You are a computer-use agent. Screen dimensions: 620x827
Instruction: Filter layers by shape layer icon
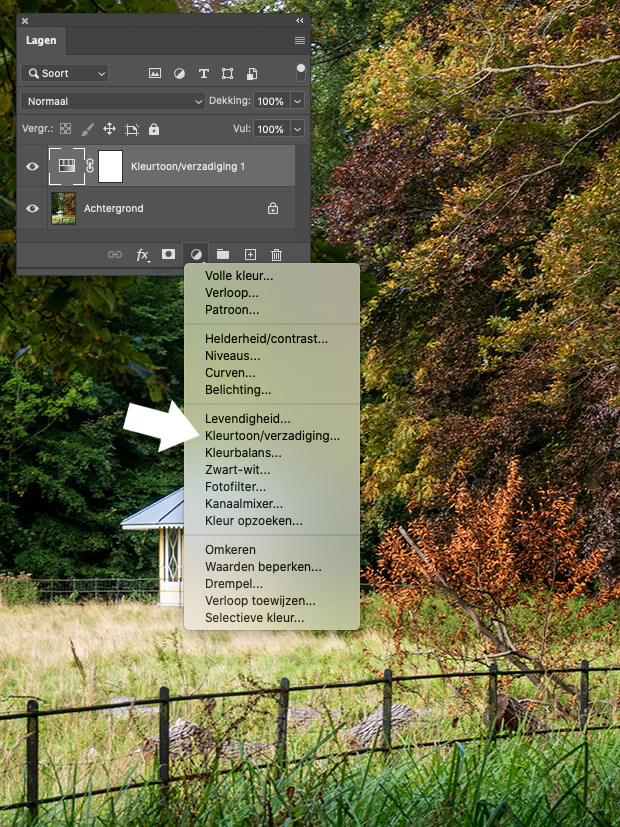pos(227,73)
